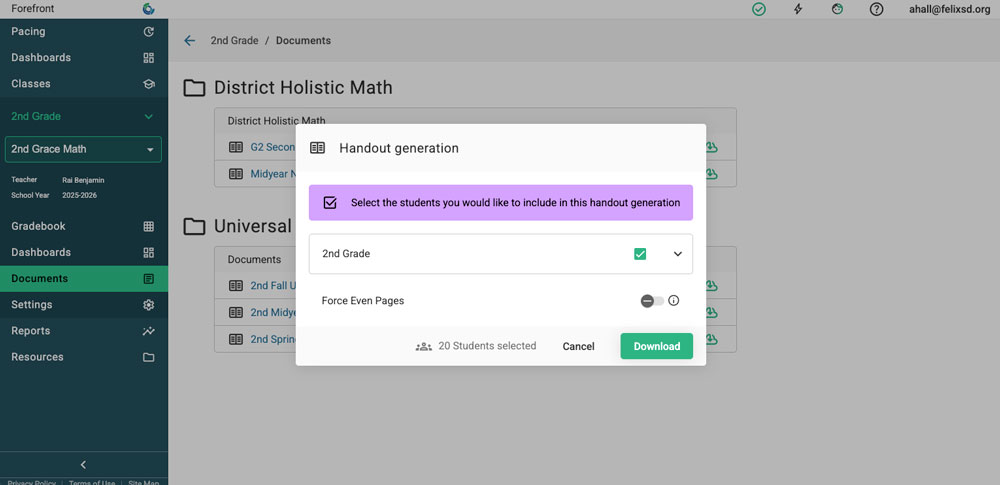Click the face icon in top bar
The image size is (1000, 485).
tap(838, 9)
